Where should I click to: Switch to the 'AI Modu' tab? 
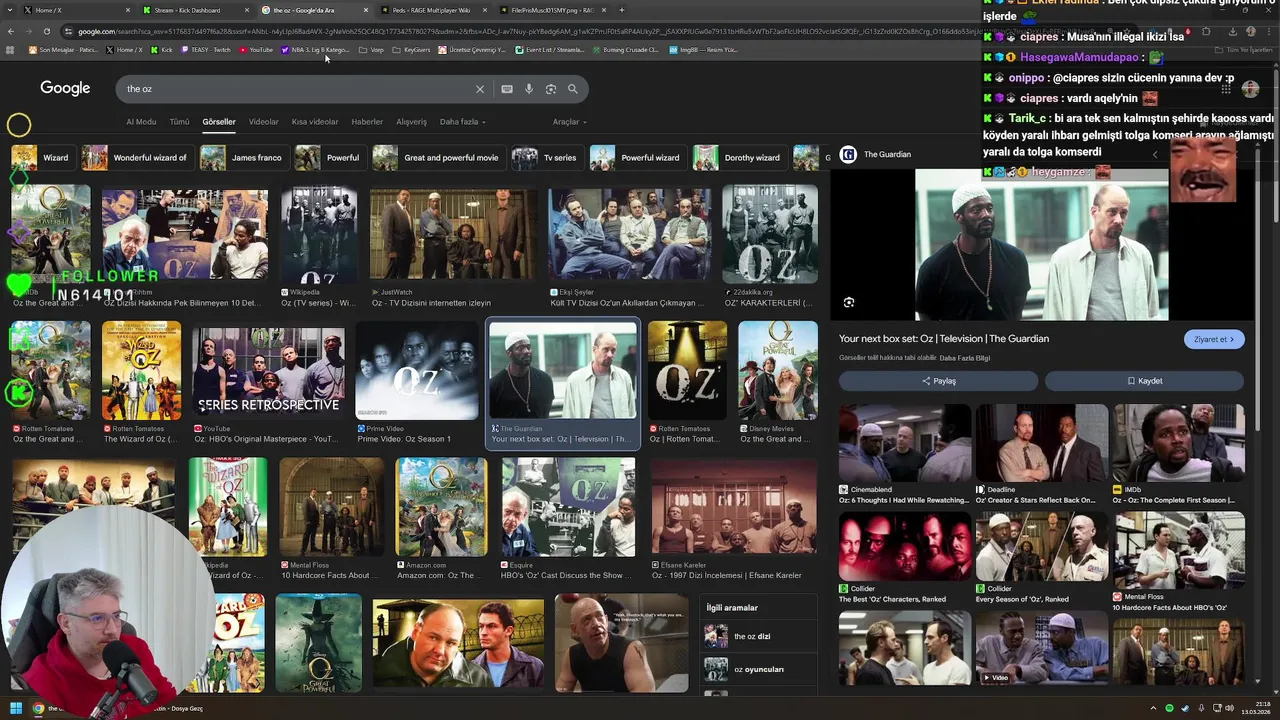[x=141, y=122]
